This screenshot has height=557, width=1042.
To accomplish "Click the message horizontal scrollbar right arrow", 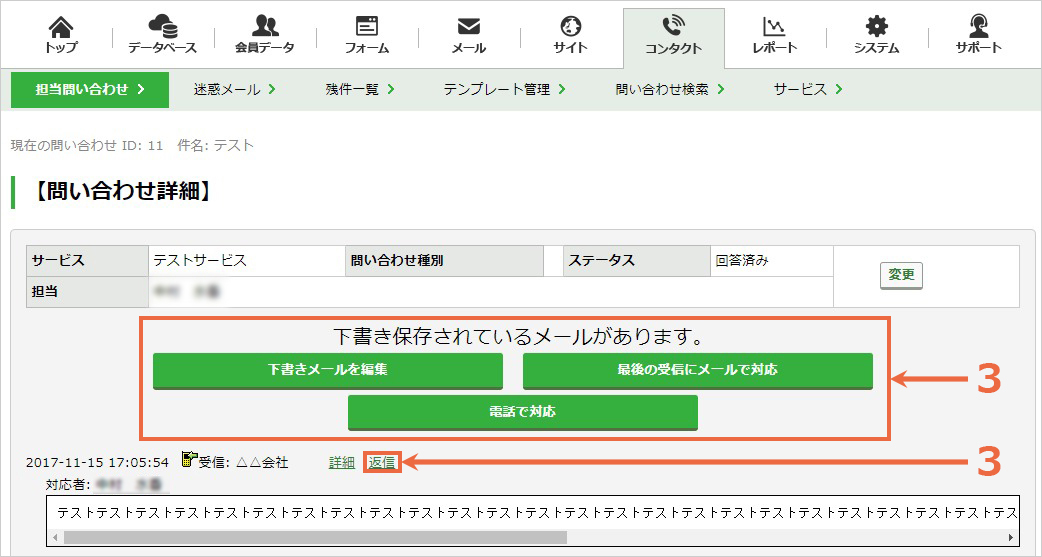I will 1011,537.
